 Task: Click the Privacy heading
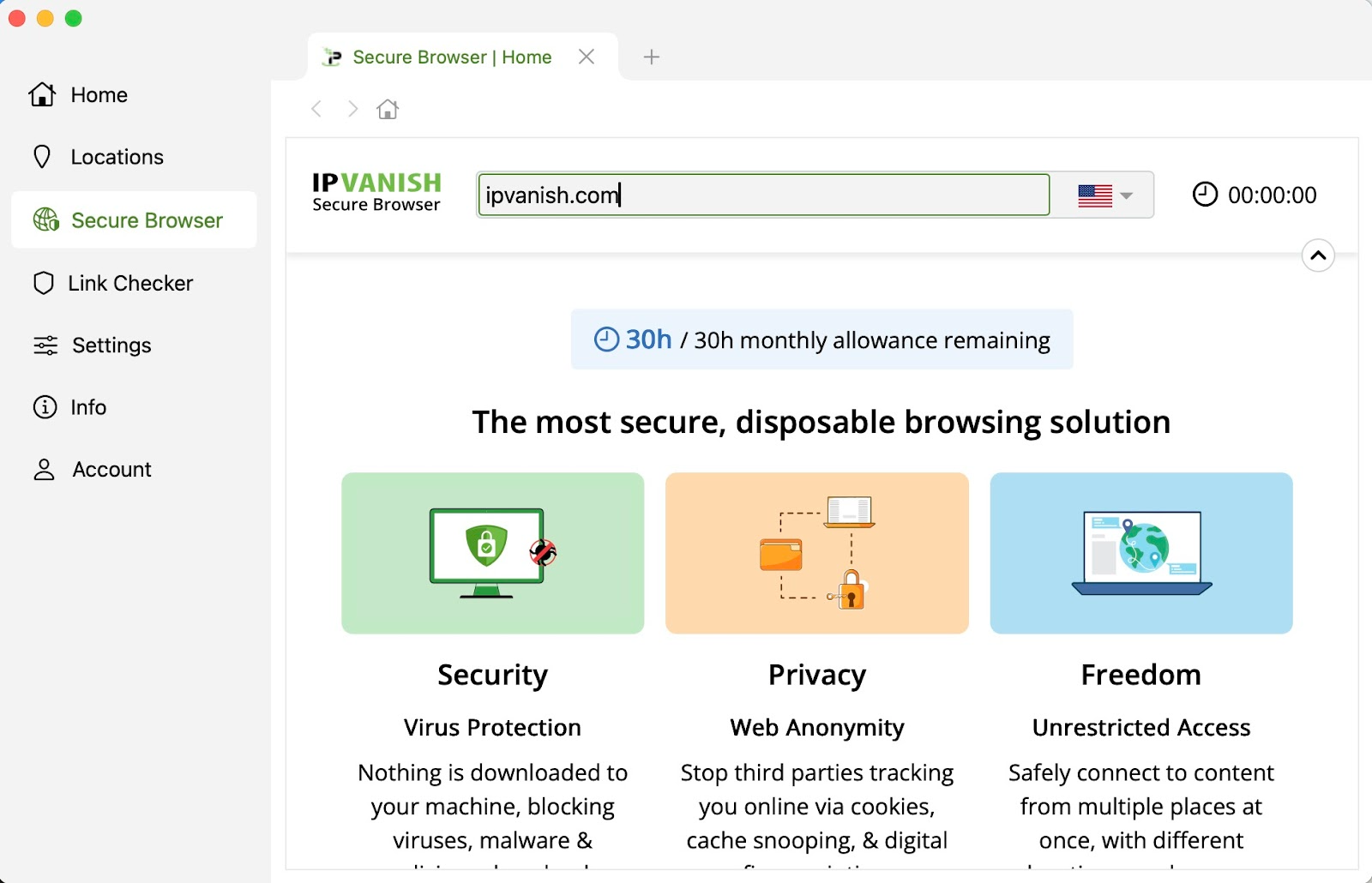click(817, 675)
